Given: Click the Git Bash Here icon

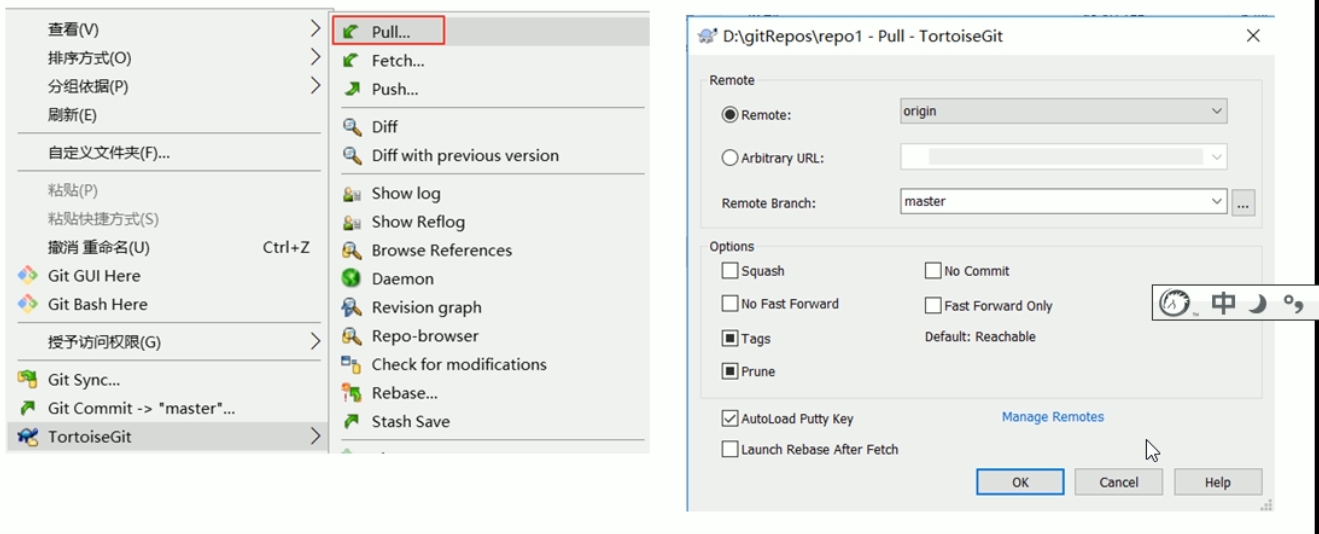Looking at the screenshot, I should [28, 304].
